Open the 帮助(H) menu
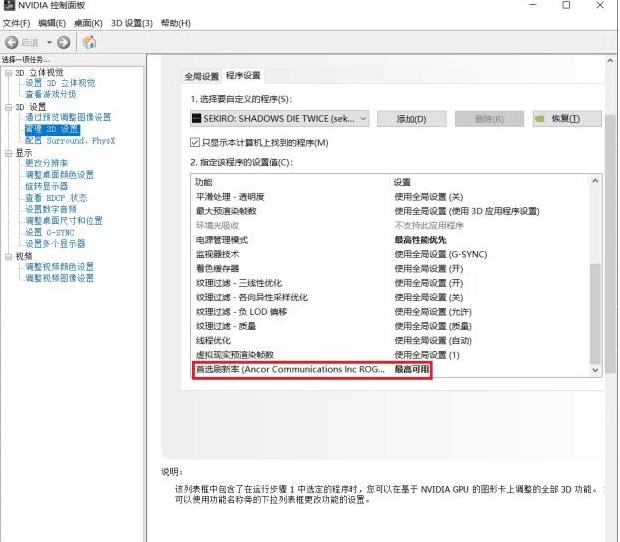The height and width of the screenshot is (542, 620). [176, 23]
